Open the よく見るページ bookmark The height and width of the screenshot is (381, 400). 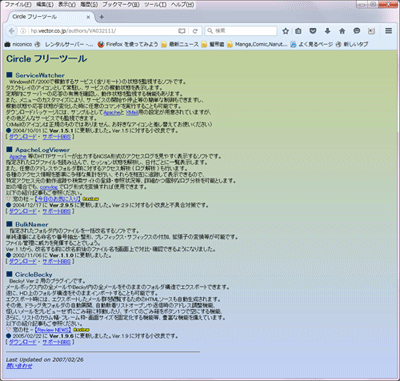[x=312, y=44]
